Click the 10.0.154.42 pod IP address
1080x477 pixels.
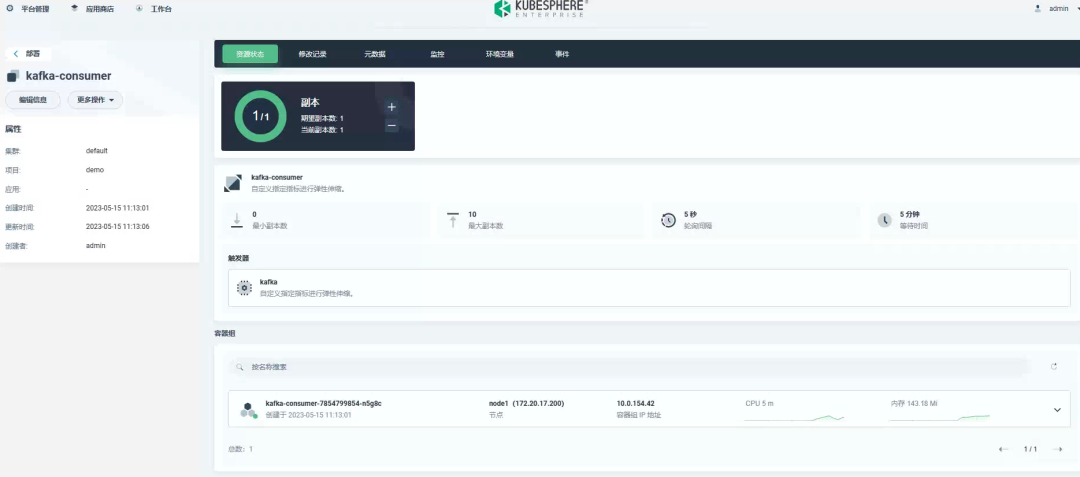[635, 403]
